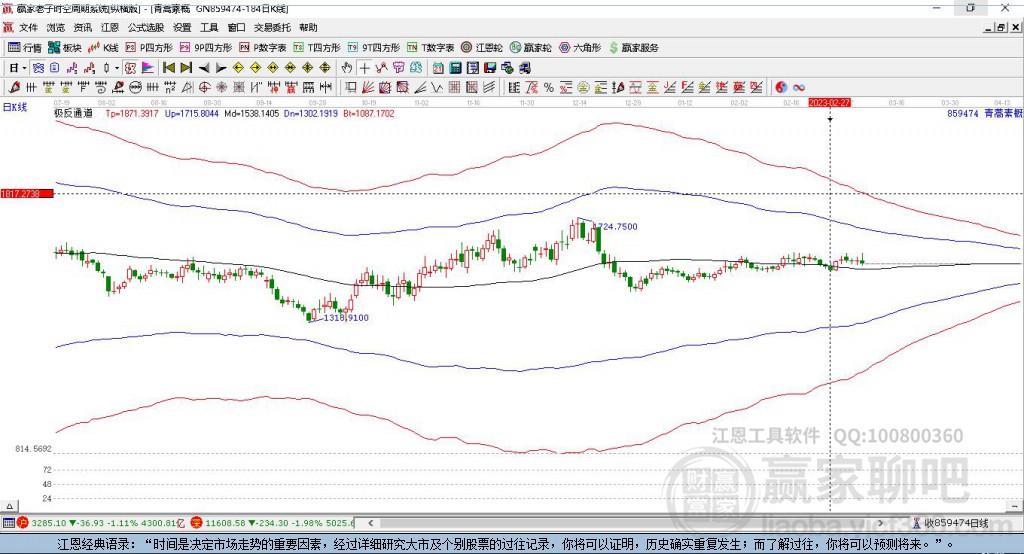Open the 公式选股 menu
Screen dimensions: 1024x554
coord(144,28)
